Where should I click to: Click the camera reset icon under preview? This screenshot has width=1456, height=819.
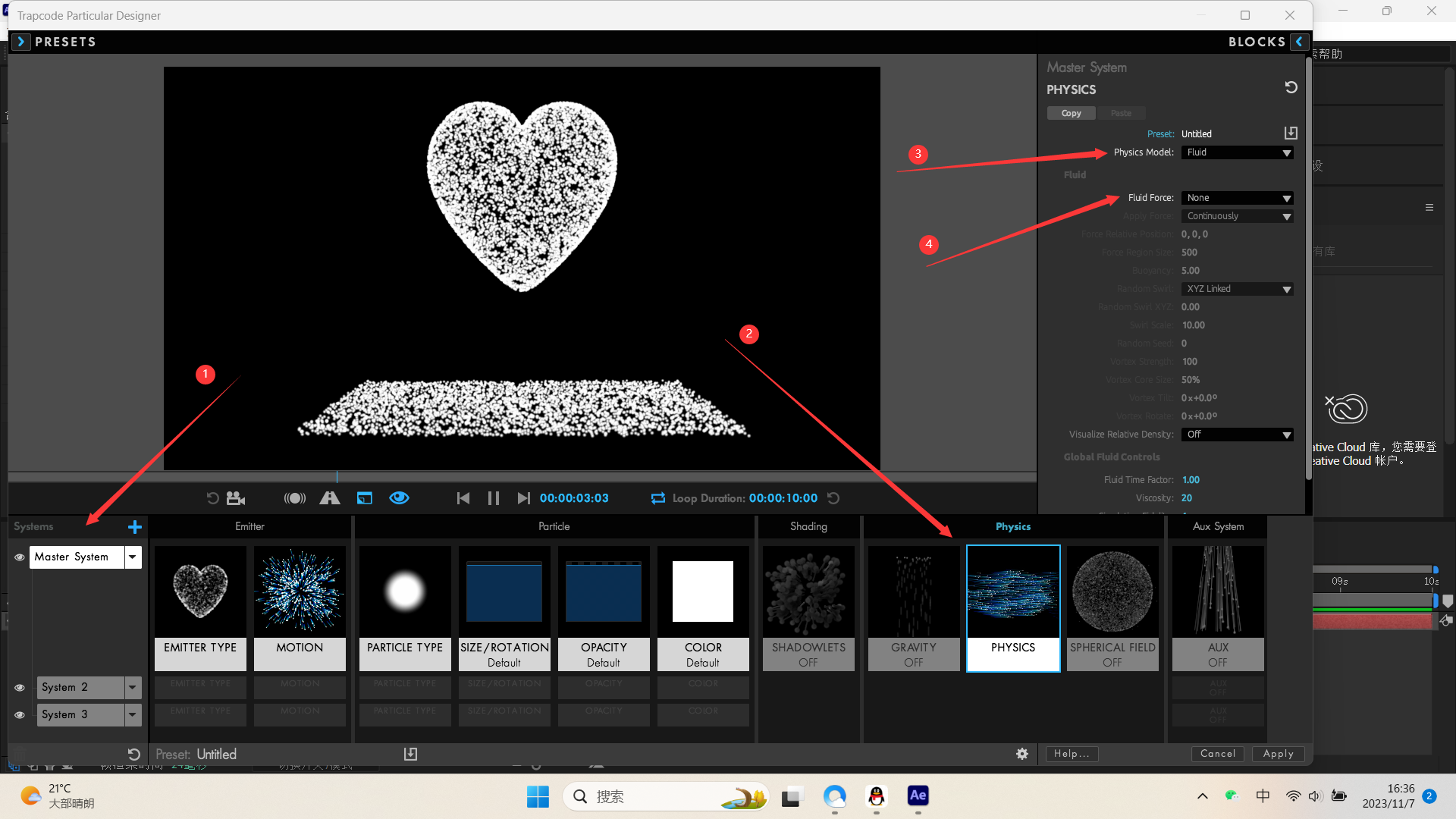(236, 498)
